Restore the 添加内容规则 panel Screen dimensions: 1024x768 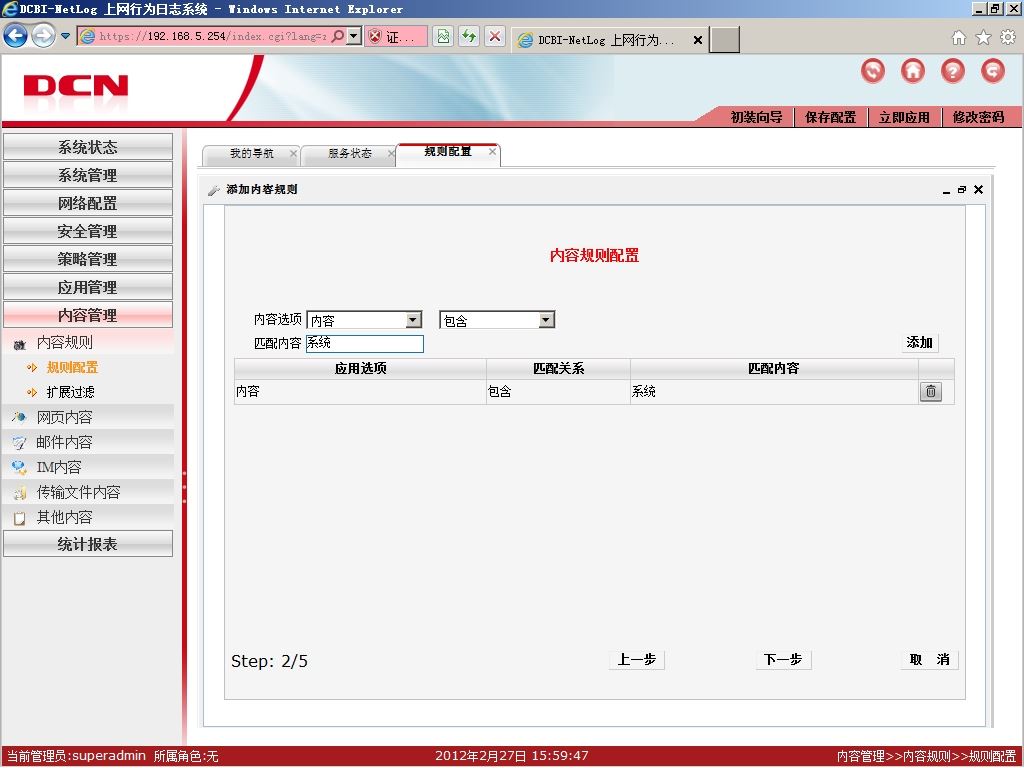point(962,189)
